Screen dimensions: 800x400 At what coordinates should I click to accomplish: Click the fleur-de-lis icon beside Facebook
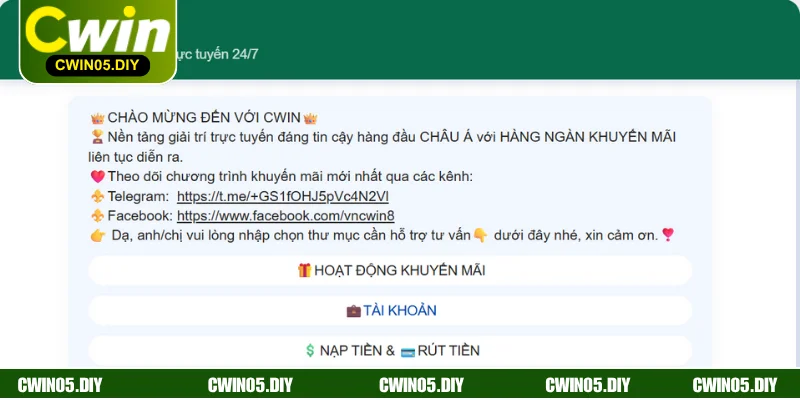[97, 216]
